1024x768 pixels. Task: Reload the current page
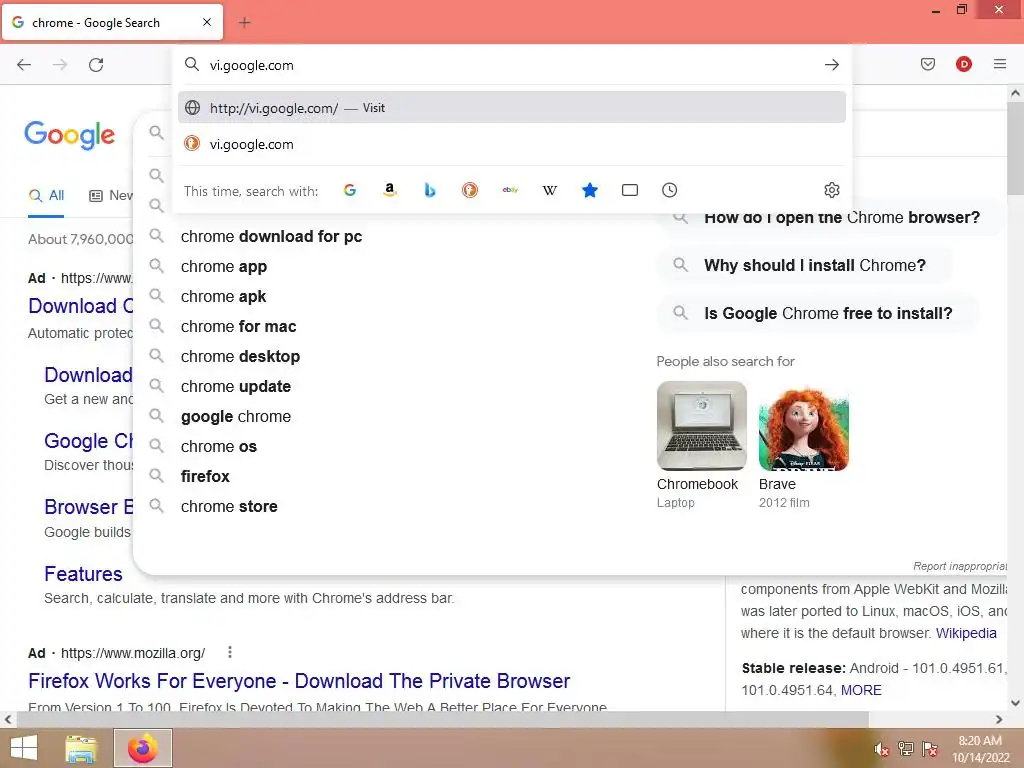(96, 65)
